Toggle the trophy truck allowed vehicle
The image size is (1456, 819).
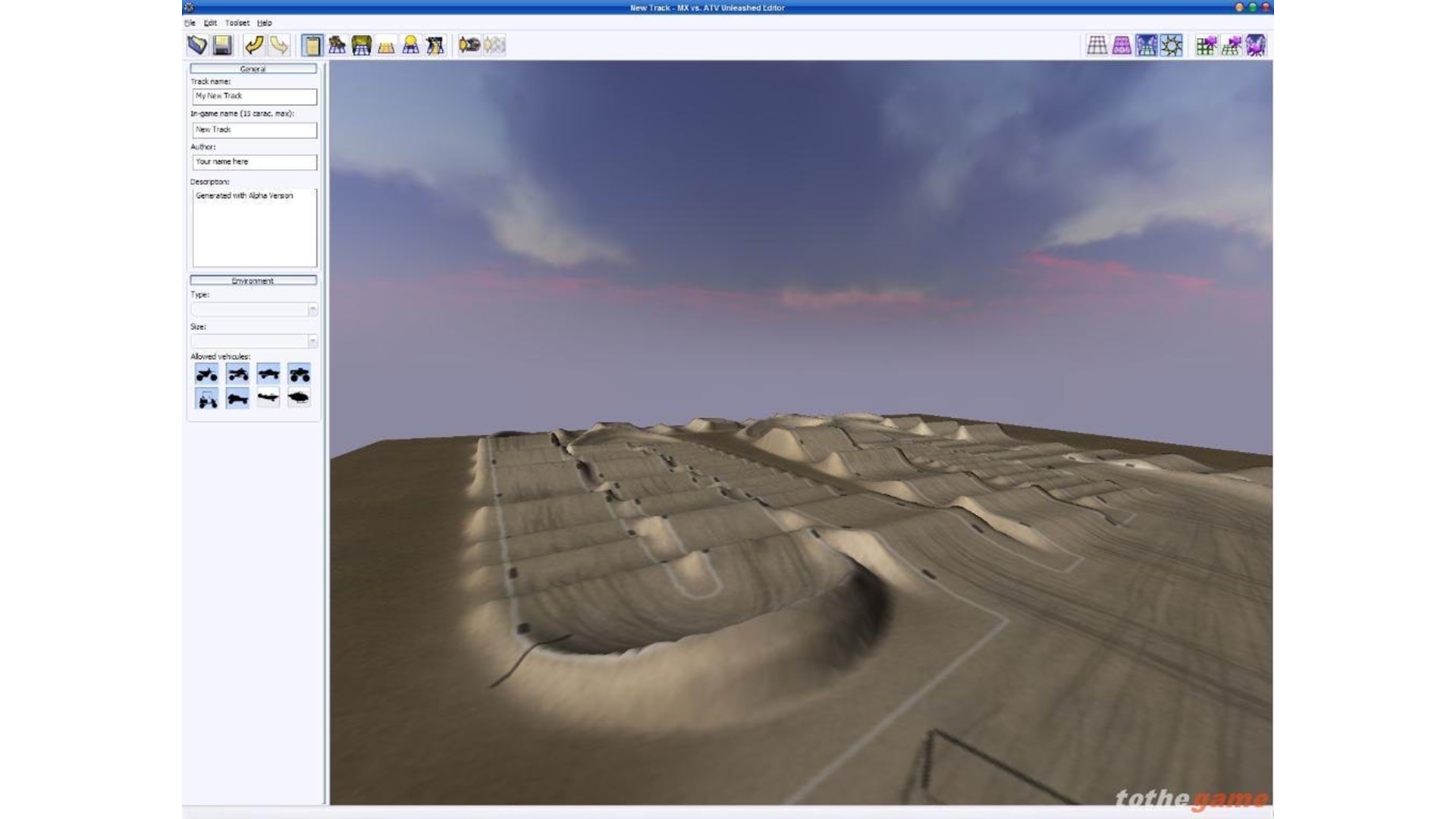coord(268,374)
